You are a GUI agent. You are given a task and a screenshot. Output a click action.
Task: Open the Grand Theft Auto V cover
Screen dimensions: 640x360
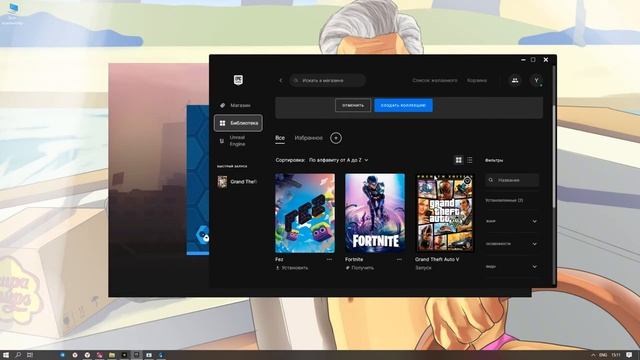tap(445, 213)
